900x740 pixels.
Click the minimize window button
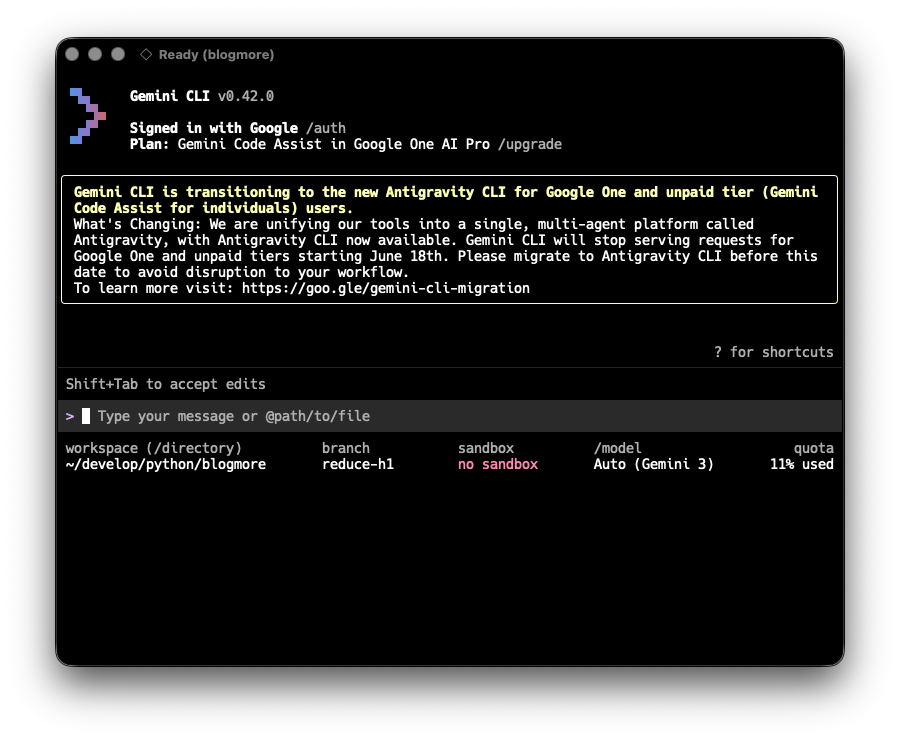[95, 54]
